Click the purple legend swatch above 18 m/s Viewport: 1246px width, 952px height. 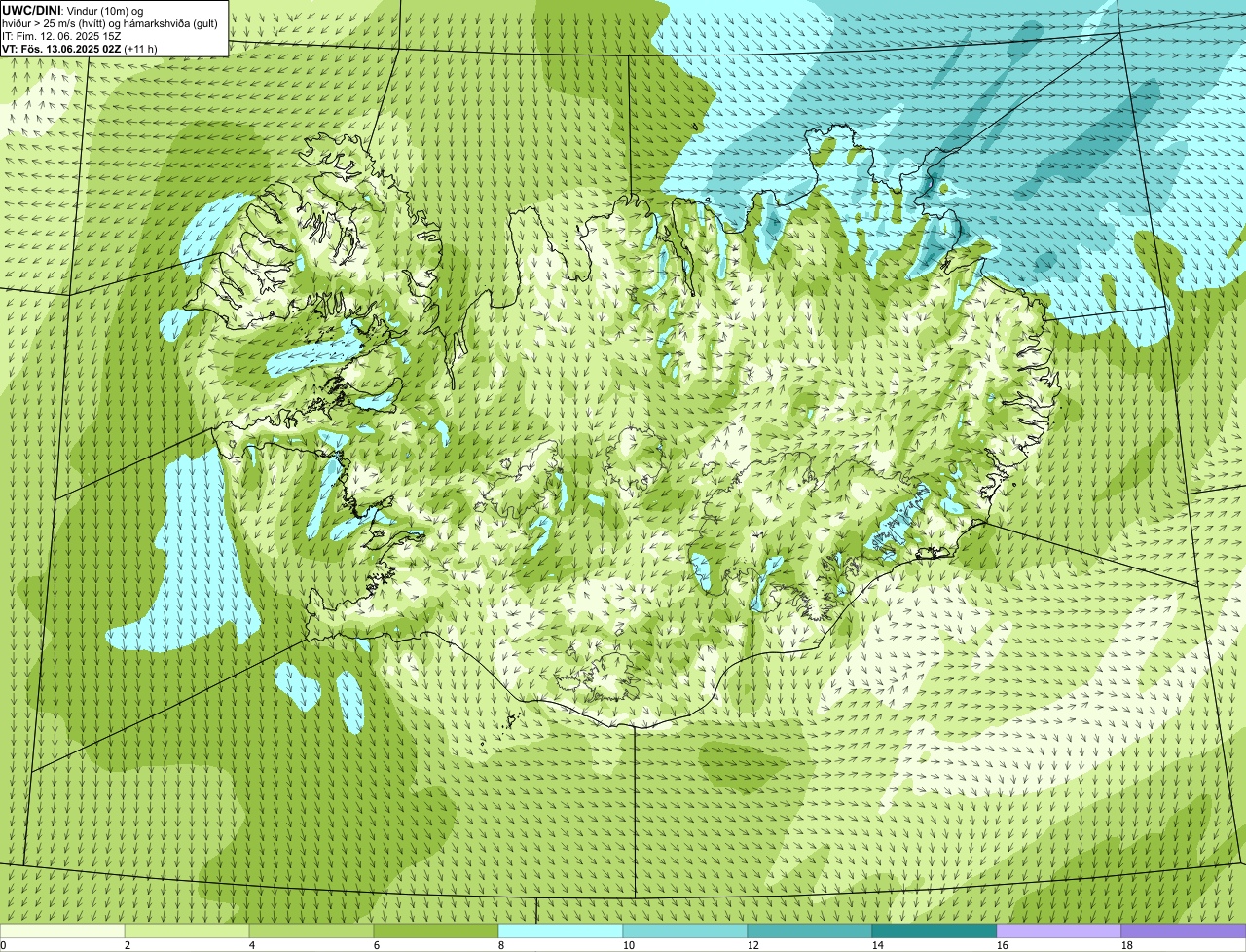pos(1184,932)
